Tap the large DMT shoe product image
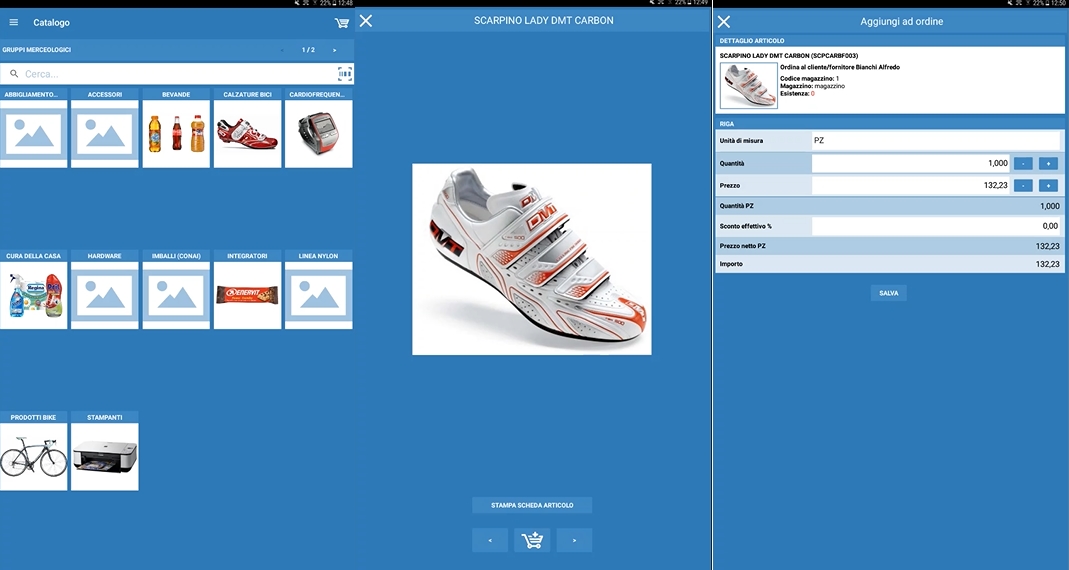1069x570 pixels. [x=532, y=259]
